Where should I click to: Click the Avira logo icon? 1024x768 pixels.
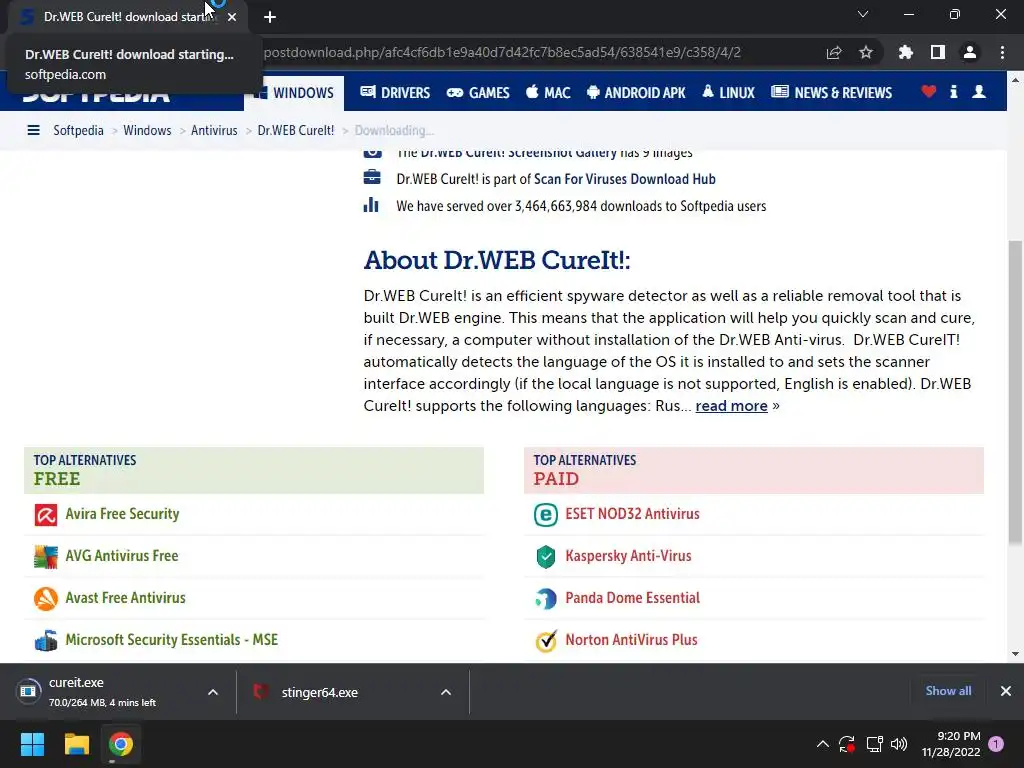coord(46,515)
